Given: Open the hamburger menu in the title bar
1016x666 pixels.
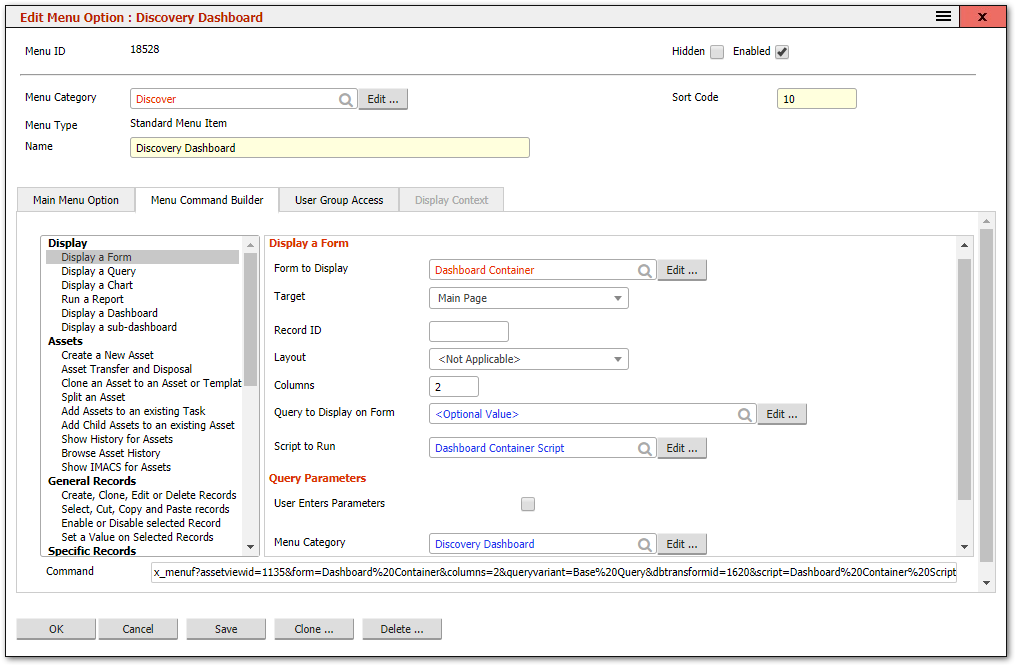Looking at the screenshot, I should [x=941, y=16].
